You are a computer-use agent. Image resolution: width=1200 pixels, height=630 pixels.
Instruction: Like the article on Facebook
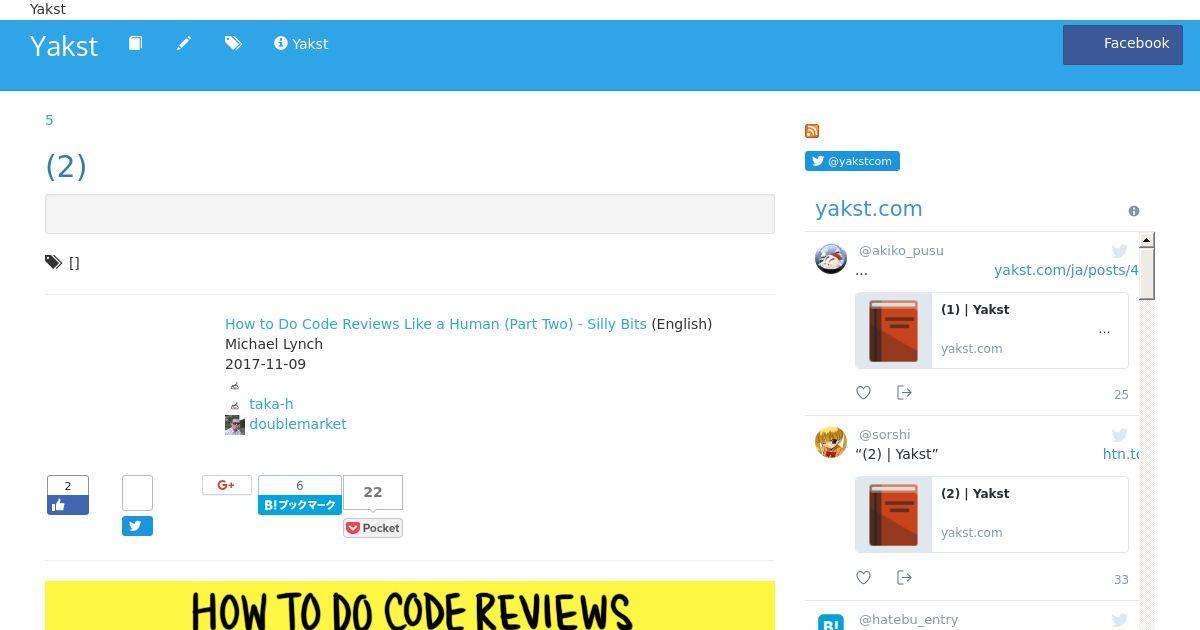coord(68,505)
